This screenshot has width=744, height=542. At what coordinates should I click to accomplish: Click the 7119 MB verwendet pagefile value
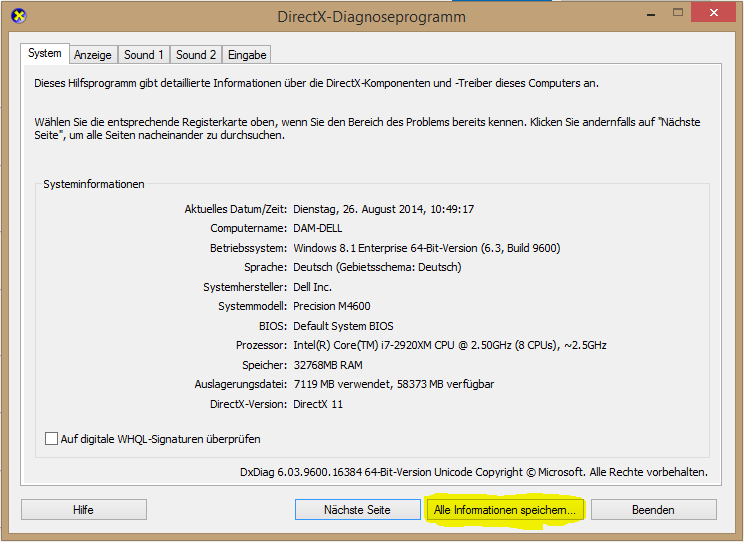(393, 384)
